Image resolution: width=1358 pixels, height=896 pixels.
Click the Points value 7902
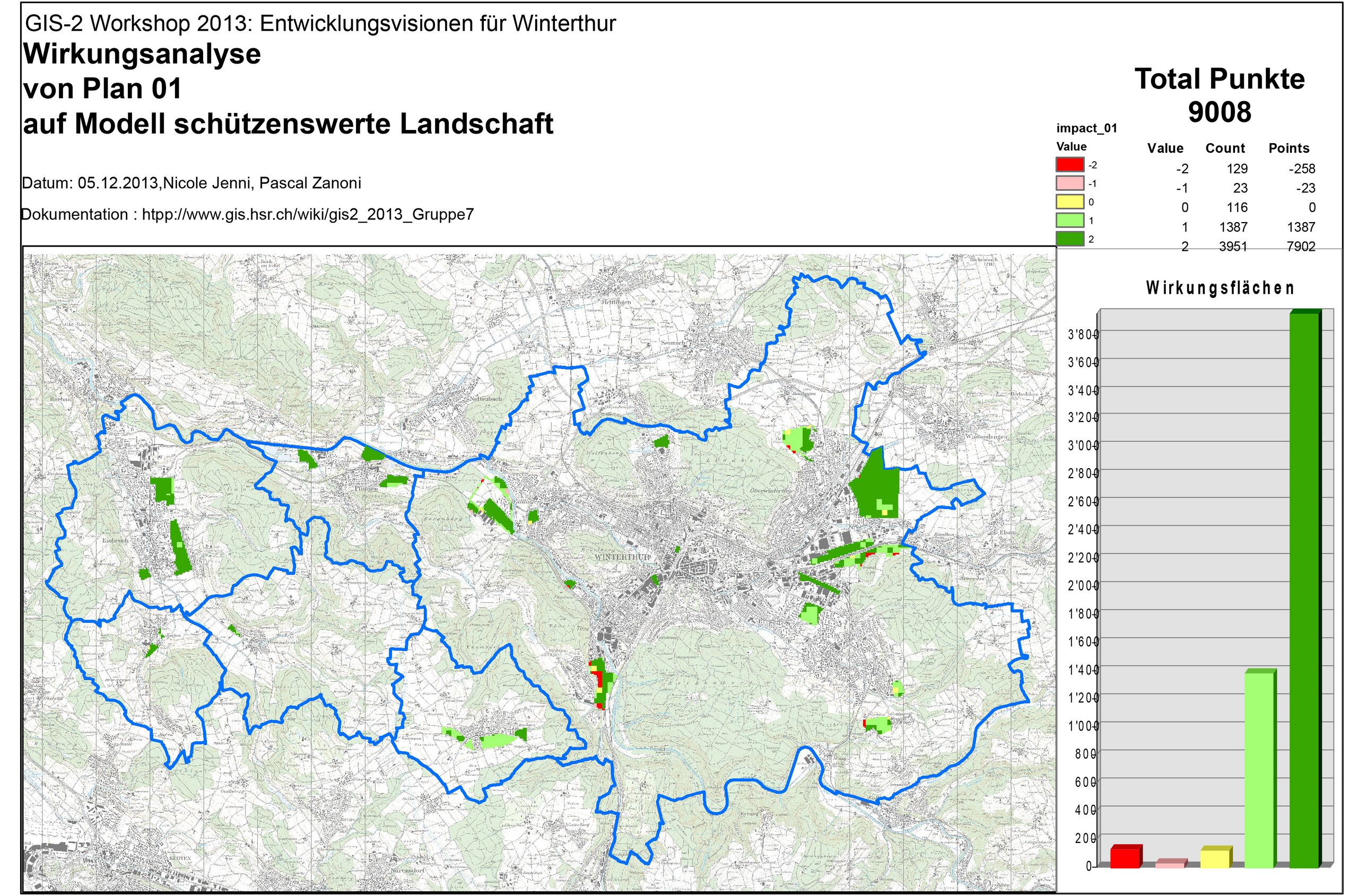(1301, 247)
